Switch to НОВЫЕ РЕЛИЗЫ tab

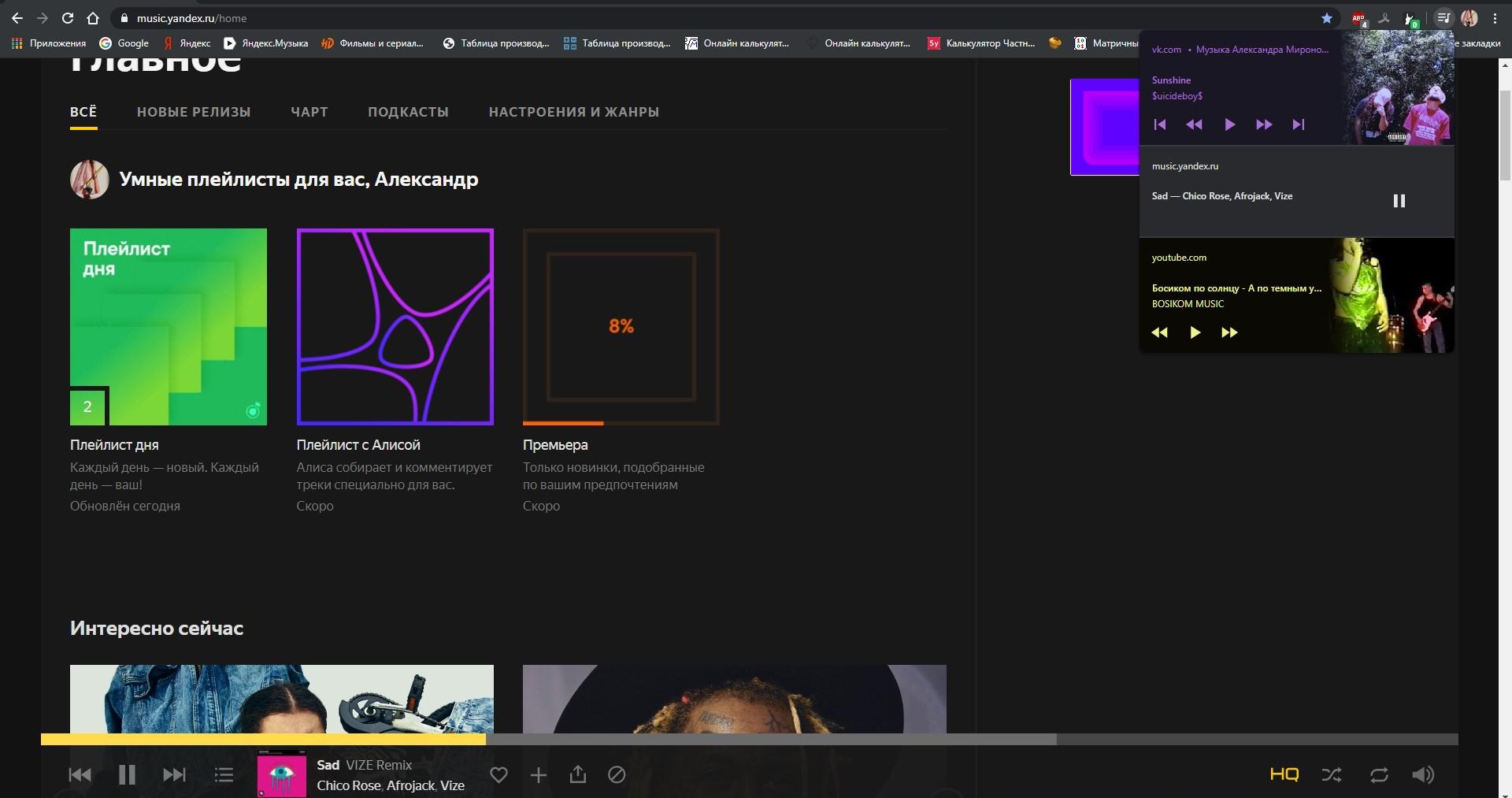194,112
